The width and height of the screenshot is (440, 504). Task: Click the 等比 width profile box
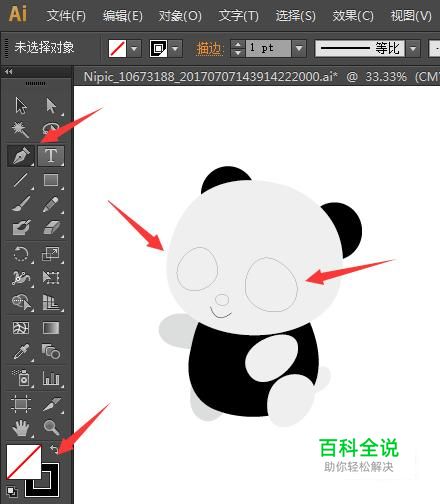pos(360,49)
